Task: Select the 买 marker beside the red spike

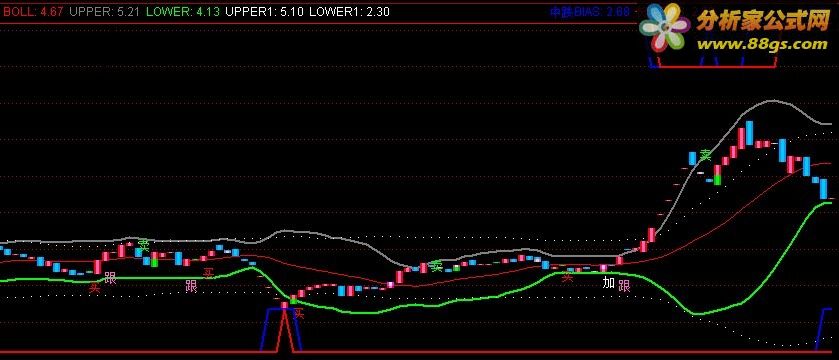Action: [299, 313]
